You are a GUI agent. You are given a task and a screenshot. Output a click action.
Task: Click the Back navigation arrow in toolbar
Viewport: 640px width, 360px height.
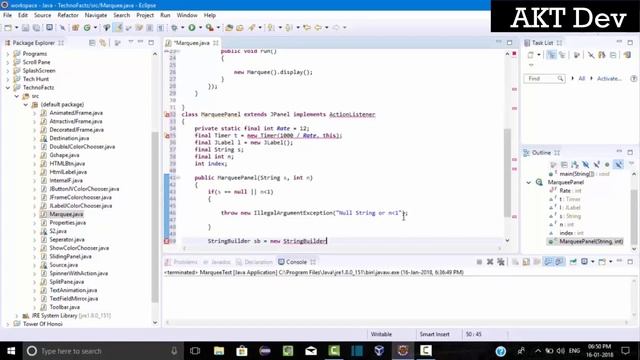click(318, 27)
